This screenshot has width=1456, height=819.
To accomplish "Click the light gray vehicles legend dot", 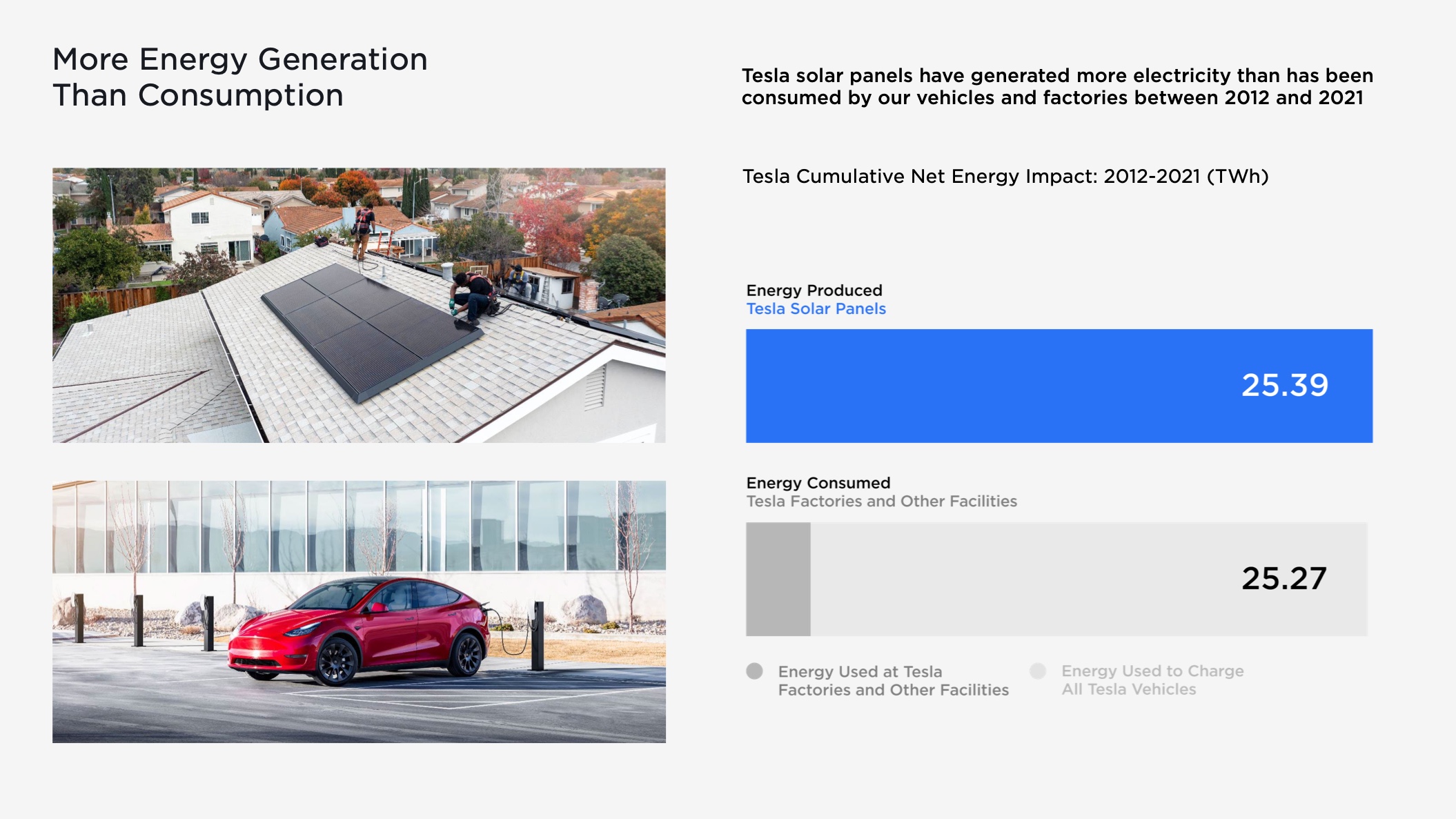I will [1038, 671].
